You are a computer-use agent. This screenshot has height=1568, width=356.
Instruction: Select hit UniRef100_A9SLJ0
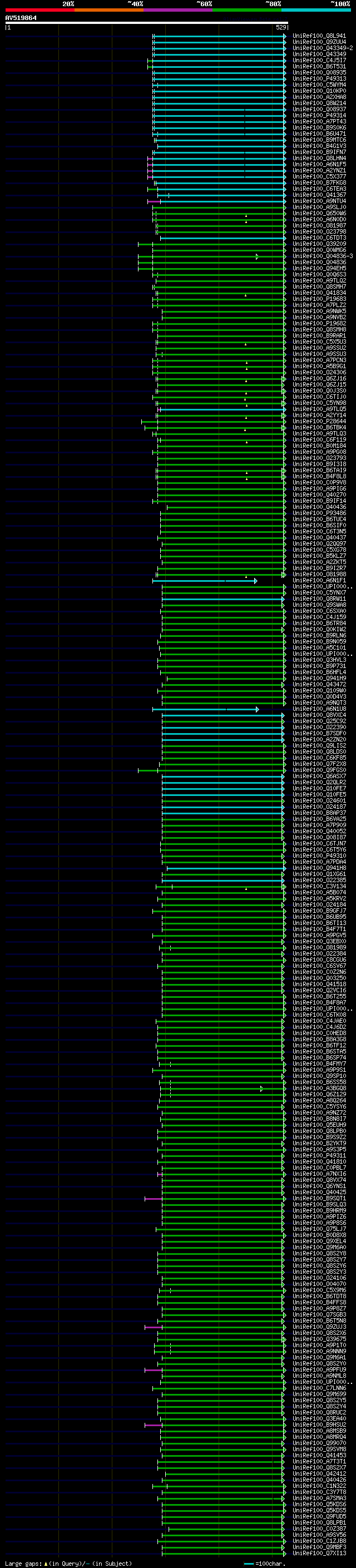[319, 207]
